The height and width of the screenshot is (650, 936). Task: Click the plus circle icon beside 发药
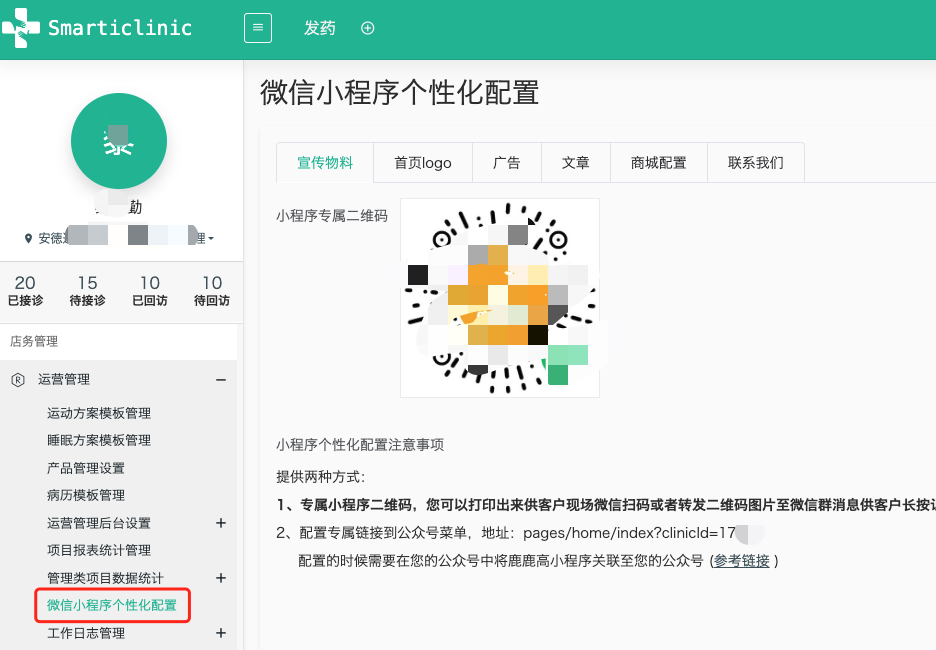pos(368,28)
